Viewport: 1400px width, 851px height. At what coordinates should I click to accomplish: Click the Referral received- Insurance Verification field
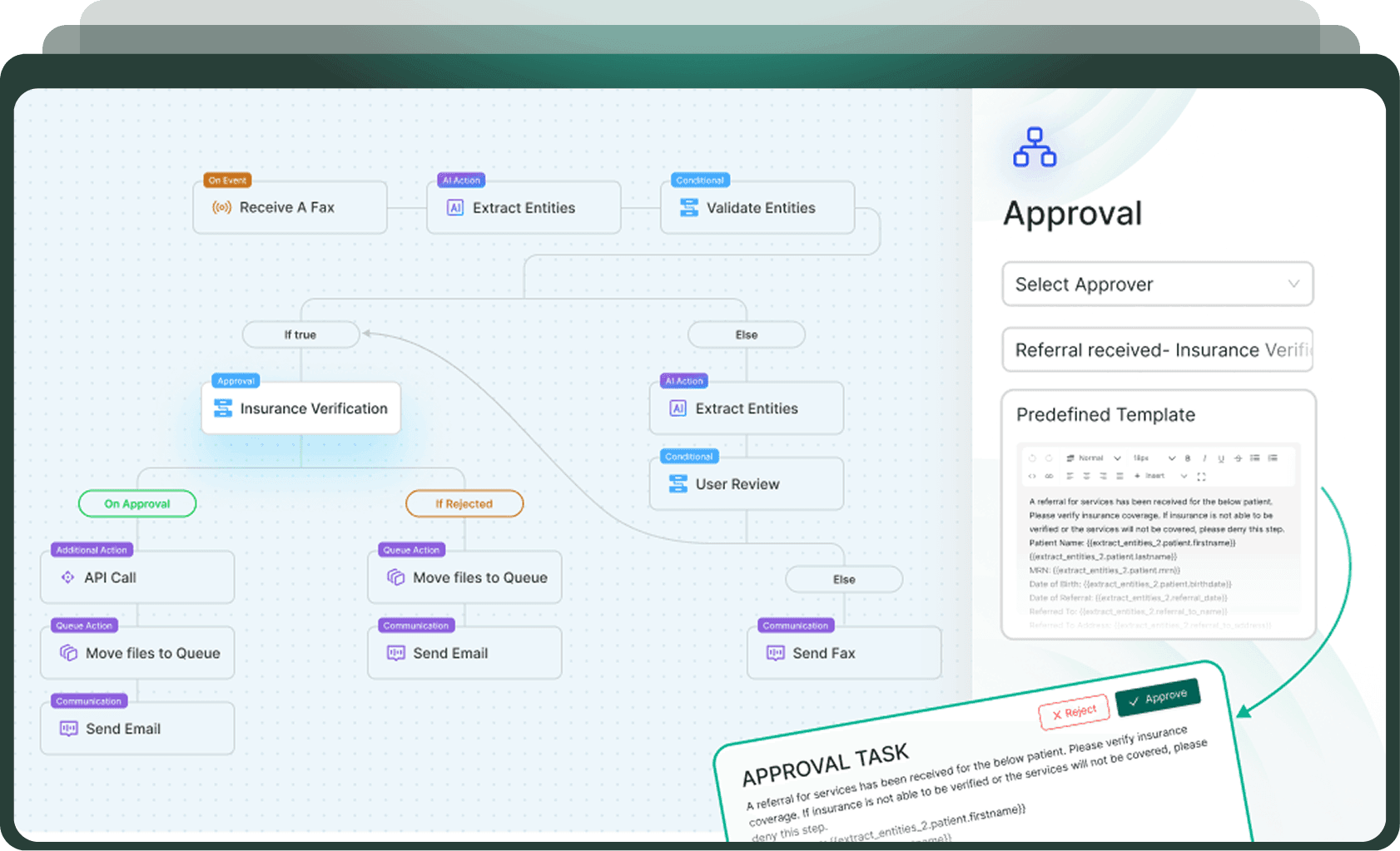(1158, 350)
